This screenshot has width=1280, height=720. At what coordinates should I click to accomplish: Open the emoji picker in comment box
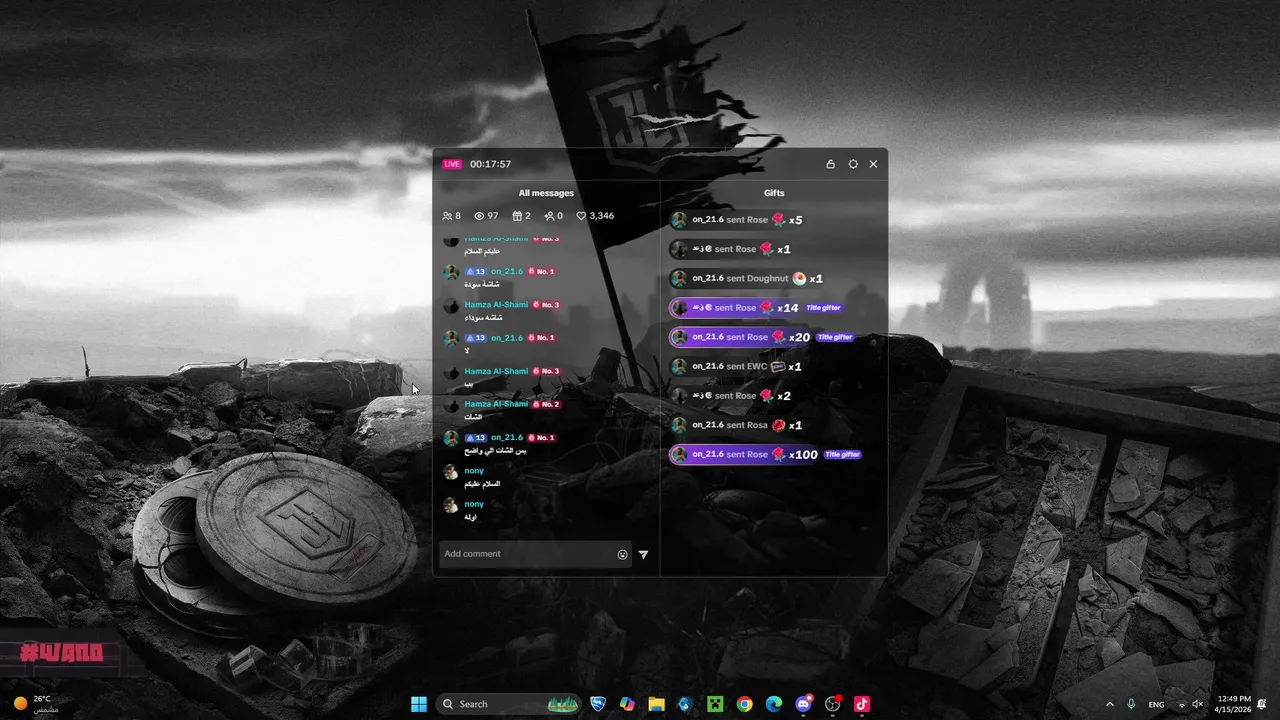622,554
